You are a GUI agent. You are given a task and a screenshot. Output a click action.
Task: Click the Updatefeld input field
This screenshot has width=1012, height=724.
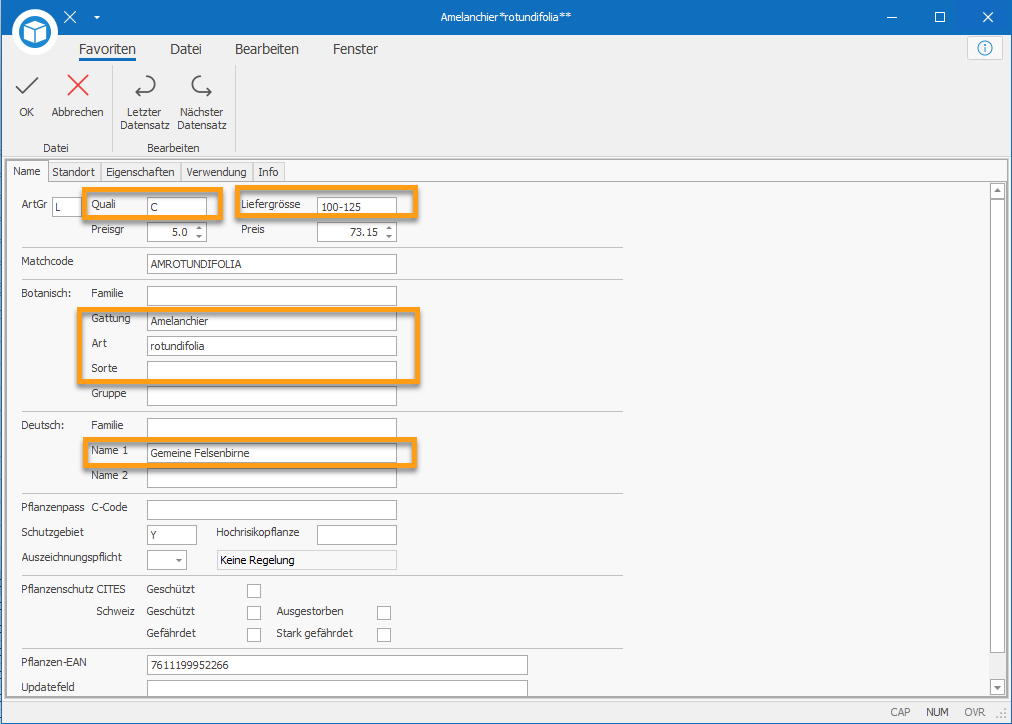(337, 689)
